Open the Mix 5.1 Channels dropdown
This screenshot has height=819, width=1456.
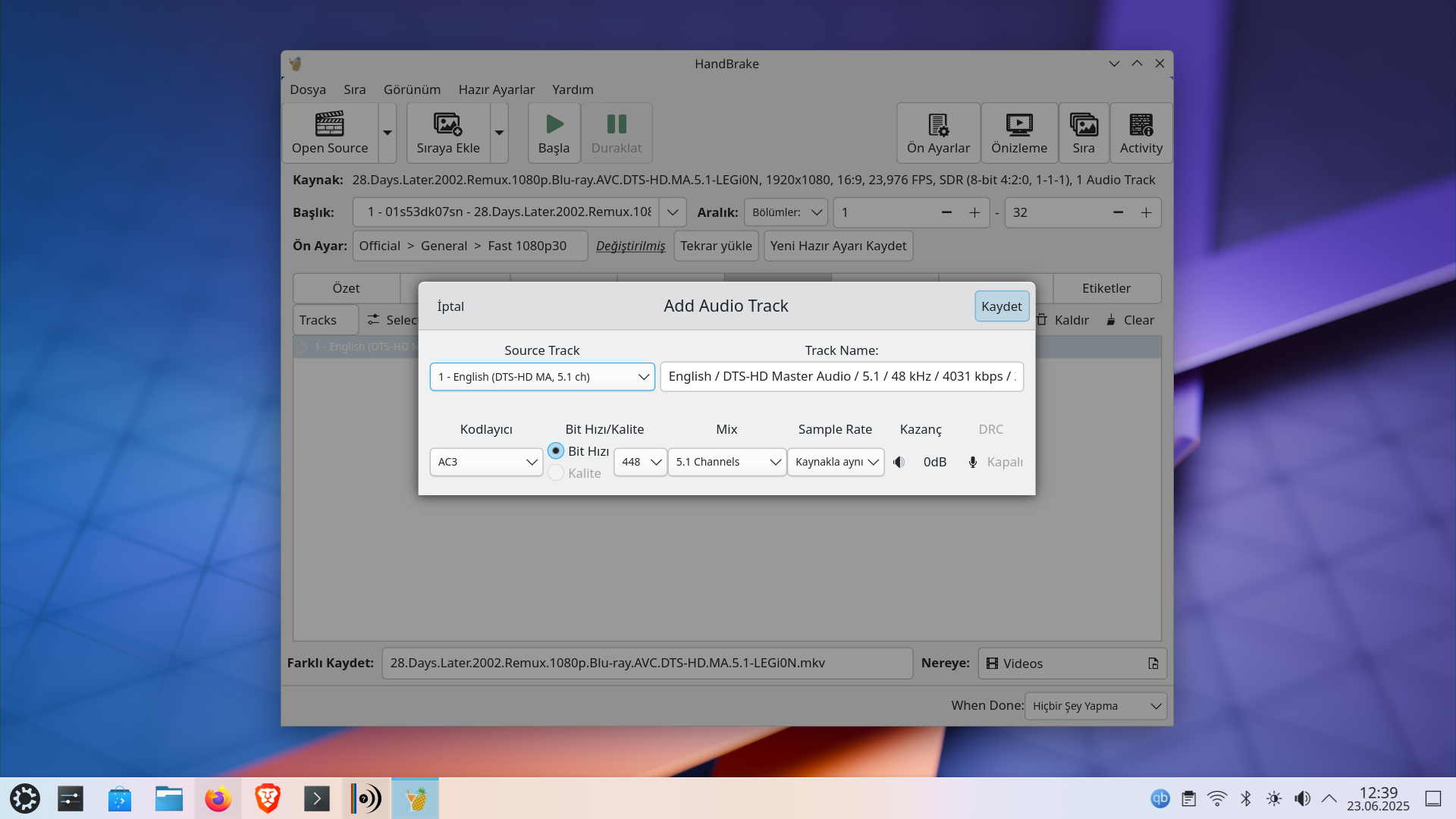tap(727, 462)
